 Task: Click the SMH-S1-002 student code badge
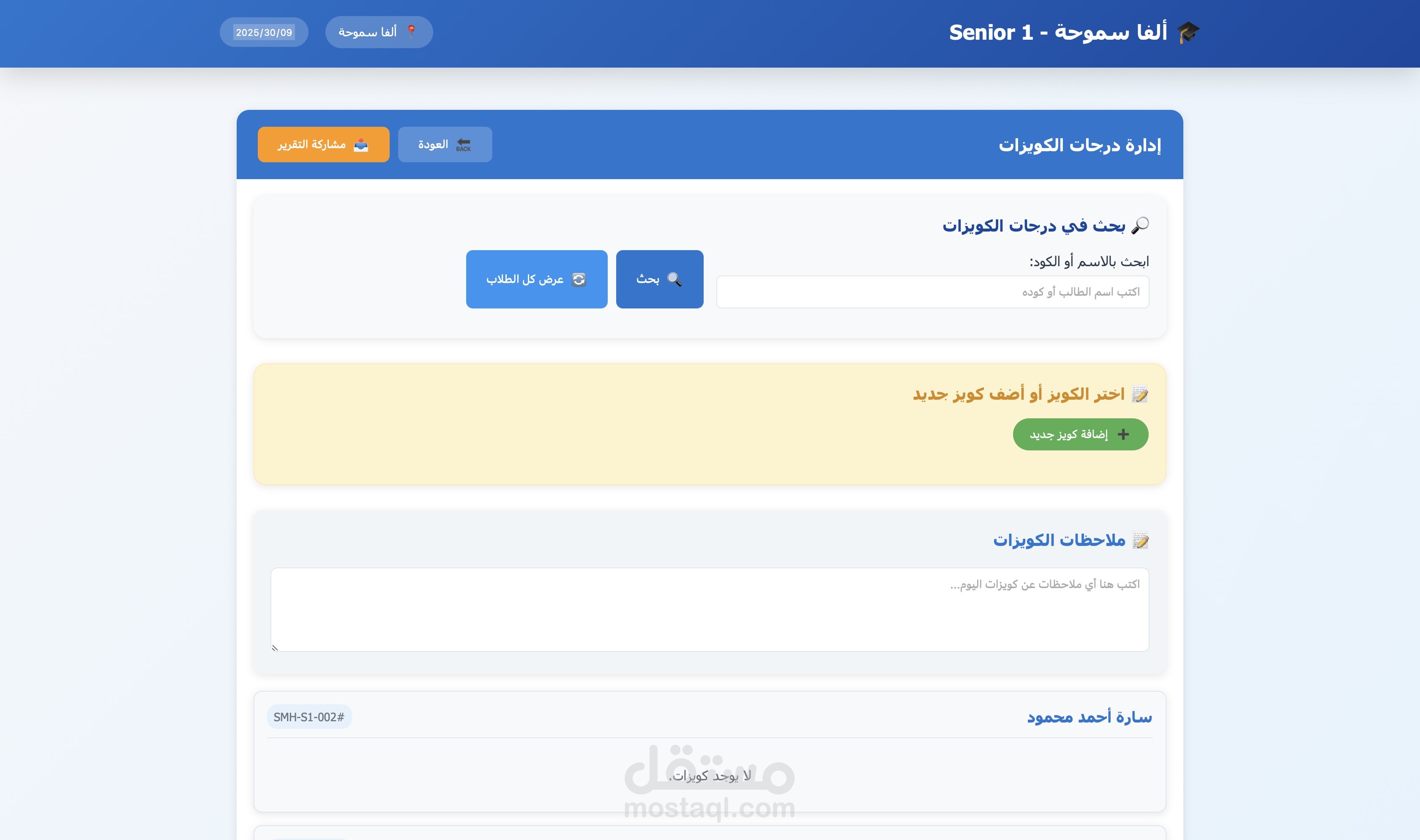tap(309, 717)
